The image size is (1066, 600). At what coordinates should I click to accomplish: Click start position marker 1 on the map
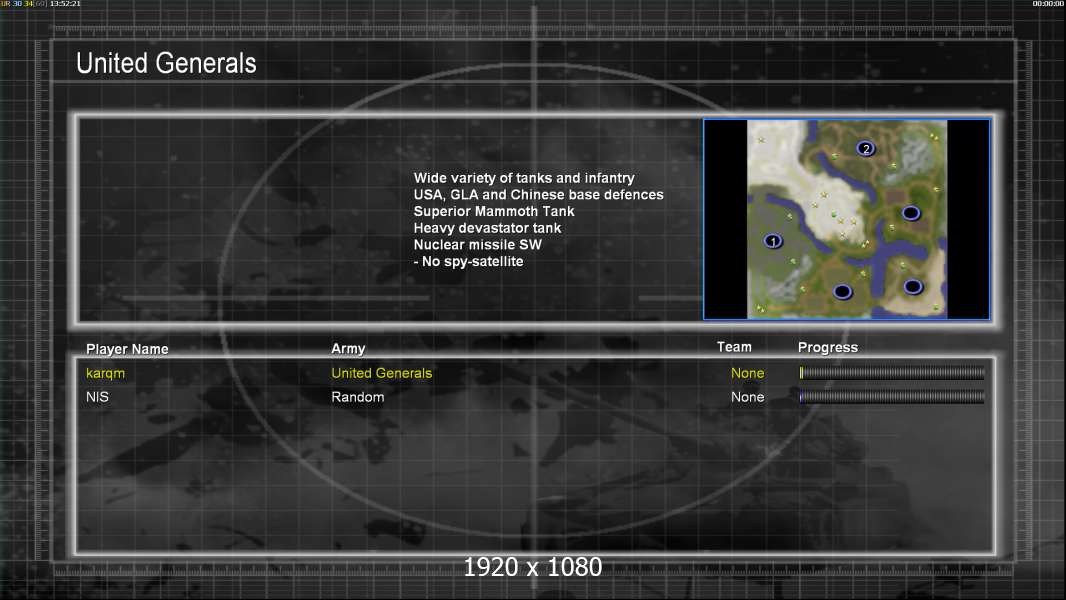[773, 241]
